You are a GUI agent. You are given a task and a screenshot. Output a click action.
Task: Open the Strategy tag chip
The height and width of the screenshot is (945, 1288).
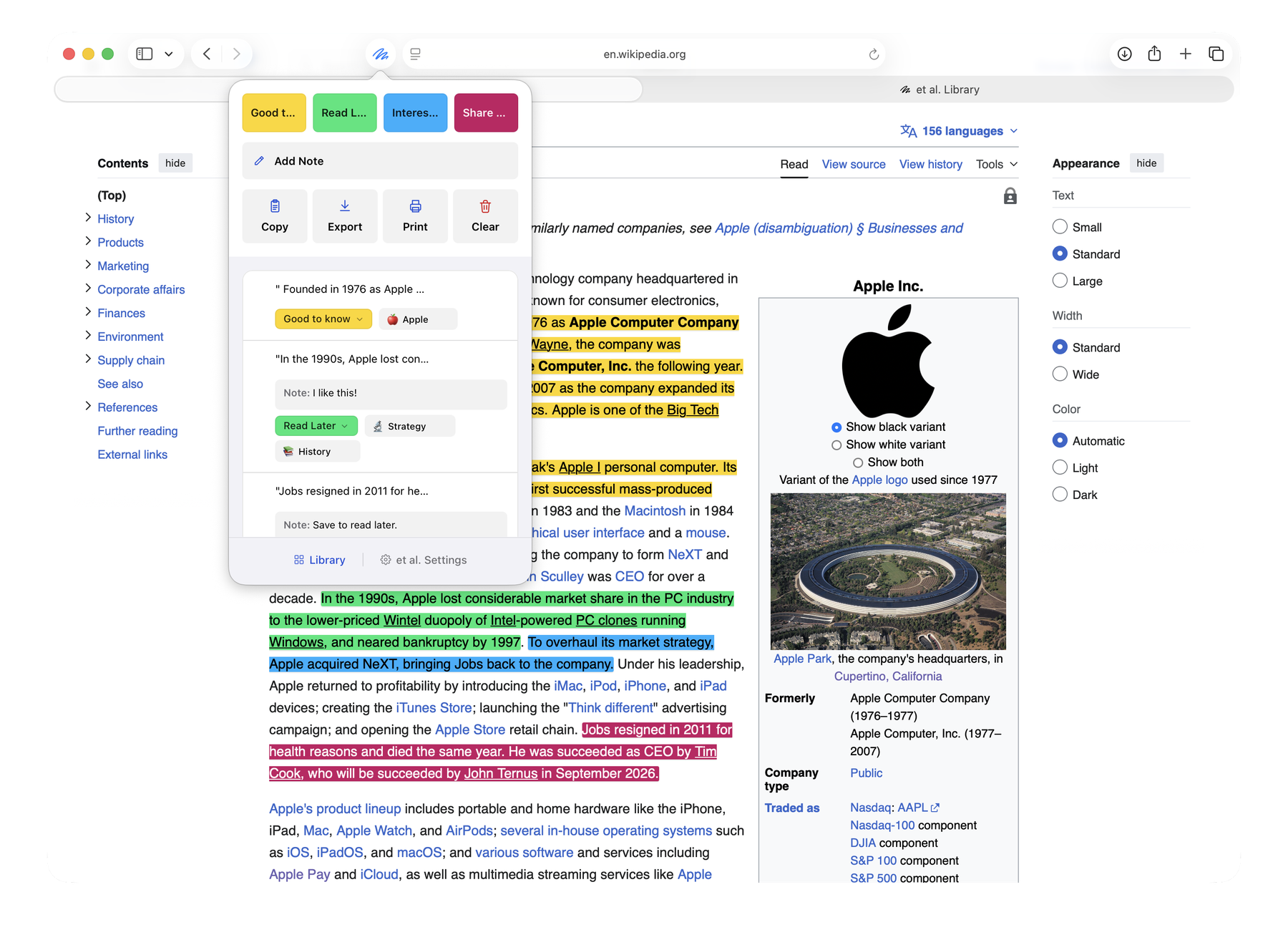(410, 426)
